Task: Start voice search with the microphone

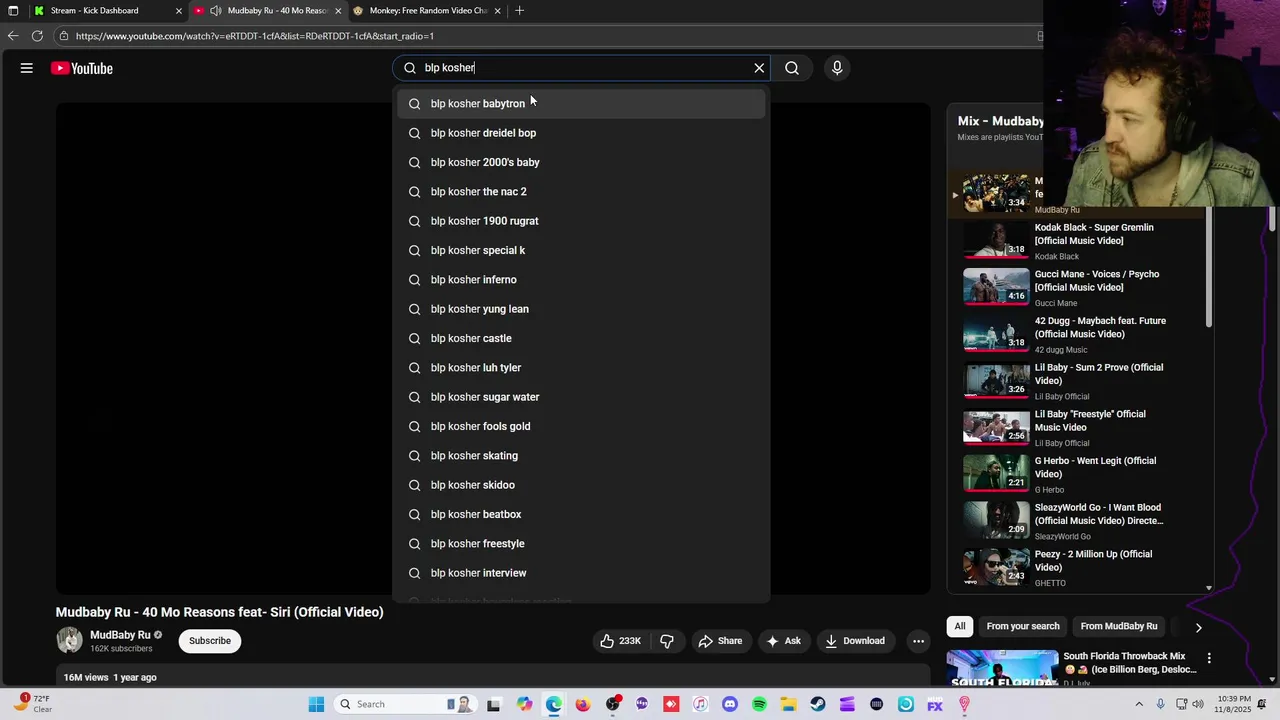Action: (837, 68)
